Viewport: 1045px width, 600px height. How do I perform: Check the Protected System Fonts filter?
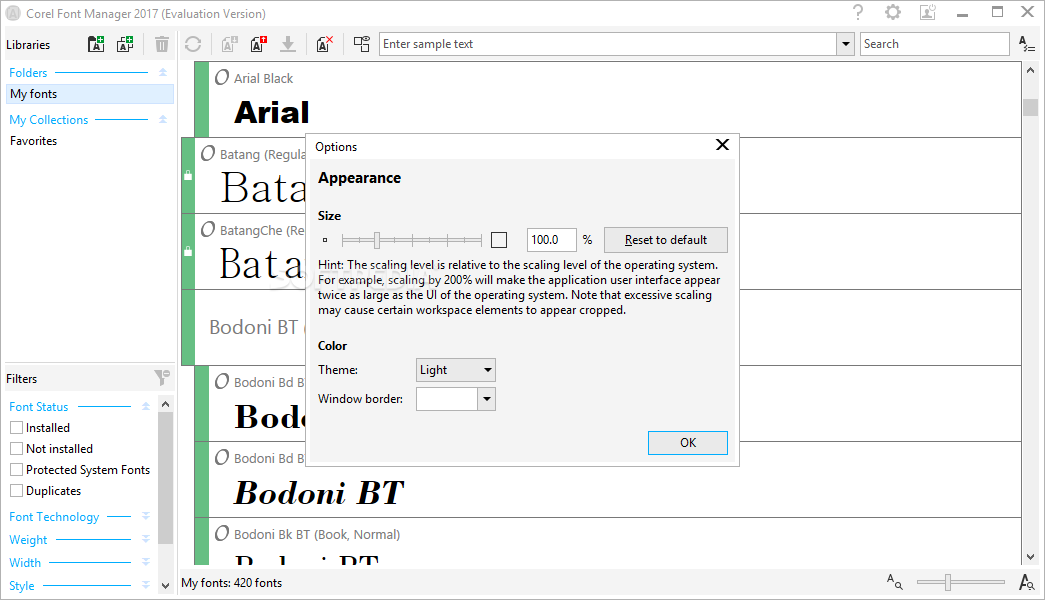pyautogui.click(x=17, y=469)
